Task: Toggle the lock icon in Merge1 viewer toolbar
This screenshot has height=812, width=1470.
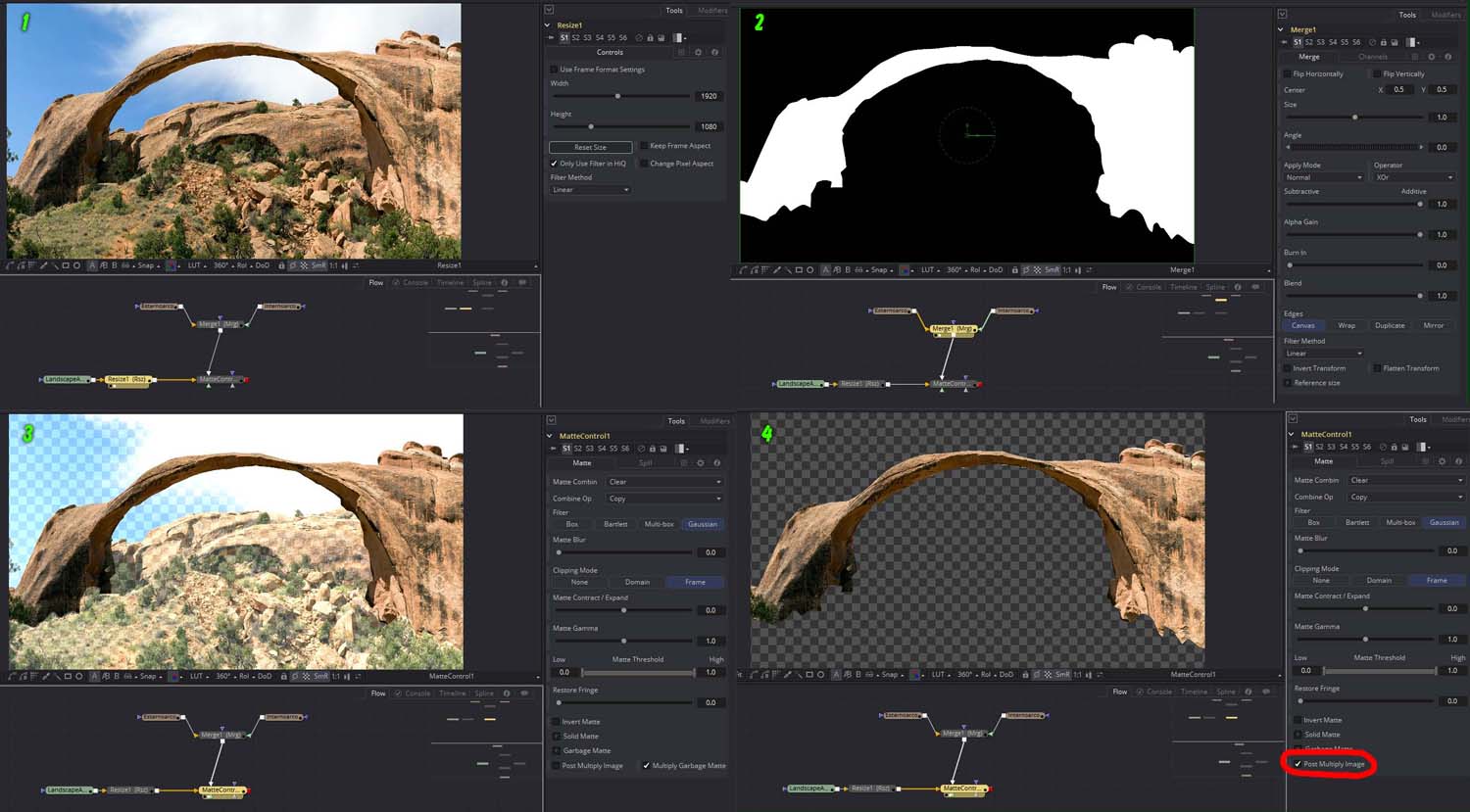Action: (1014, 269)
